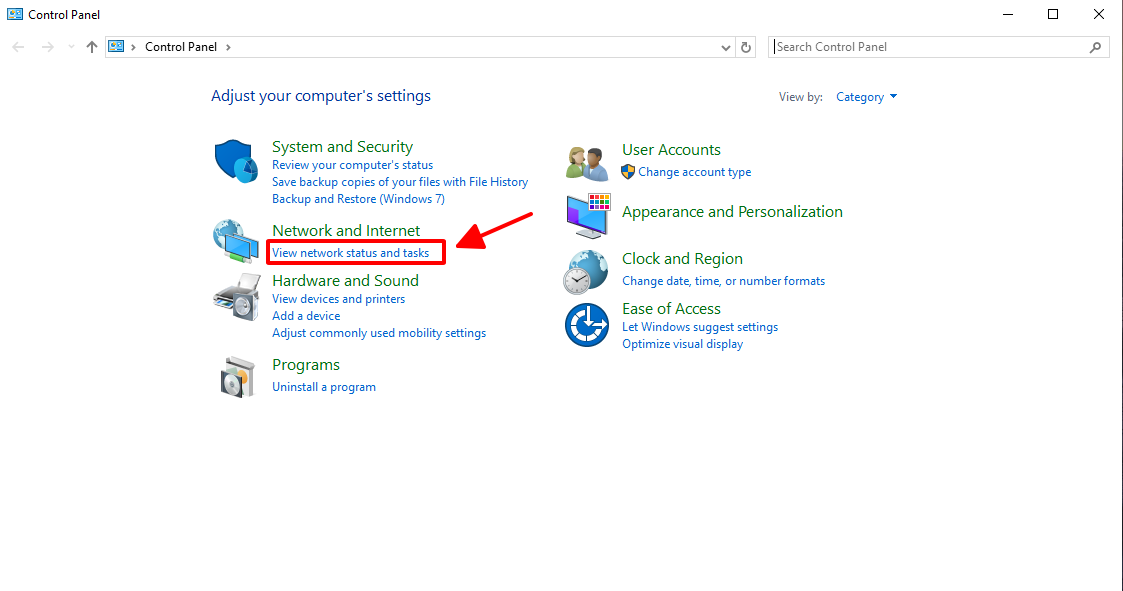Open the Hardware and Sound printer icon

(x=236, y=296)
